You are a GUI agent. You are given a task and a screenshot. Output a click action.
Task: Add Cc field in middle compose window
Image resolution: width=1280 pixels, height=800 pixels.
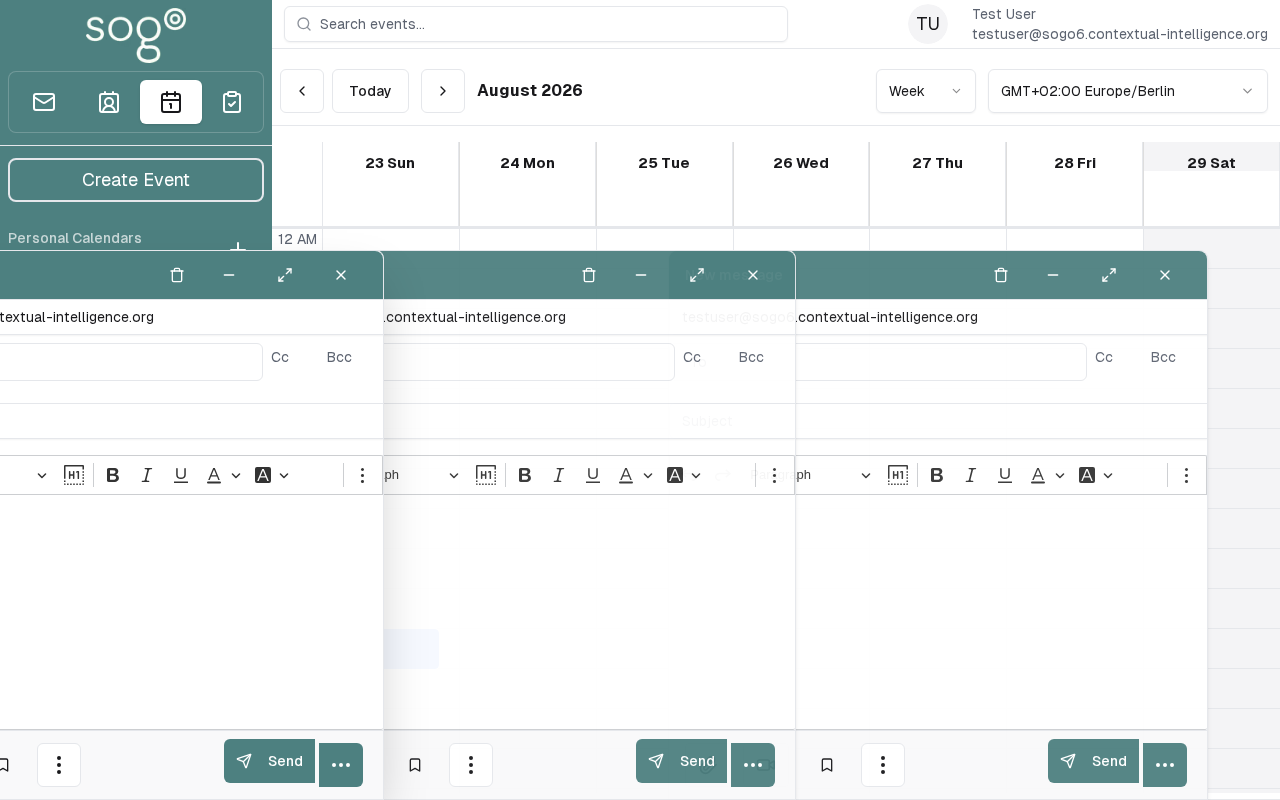click(692, 357)
